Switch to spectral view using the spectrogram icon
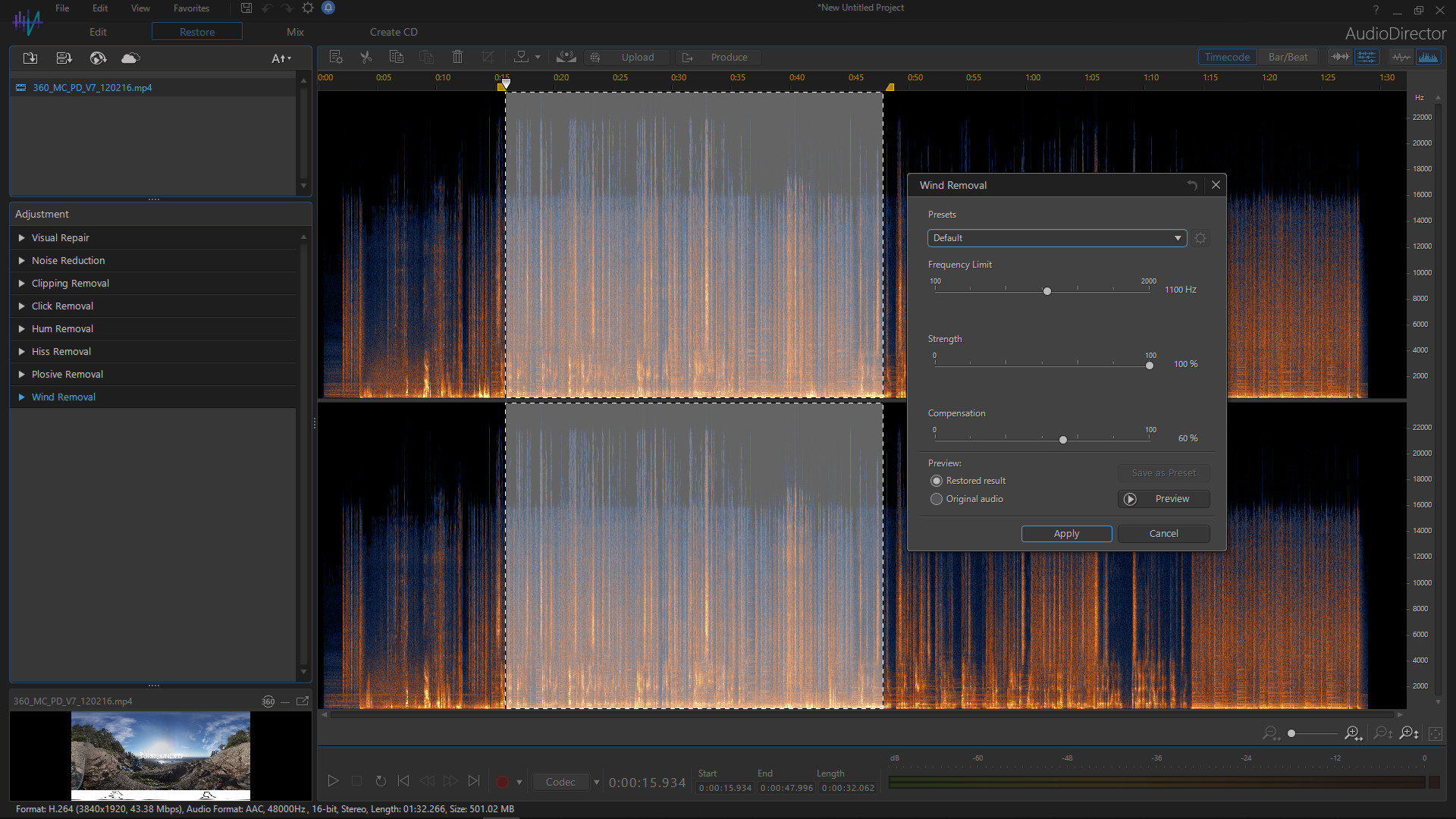Screen dimensions: 1456x819 pyautogui.click(x=1430, y=57)
